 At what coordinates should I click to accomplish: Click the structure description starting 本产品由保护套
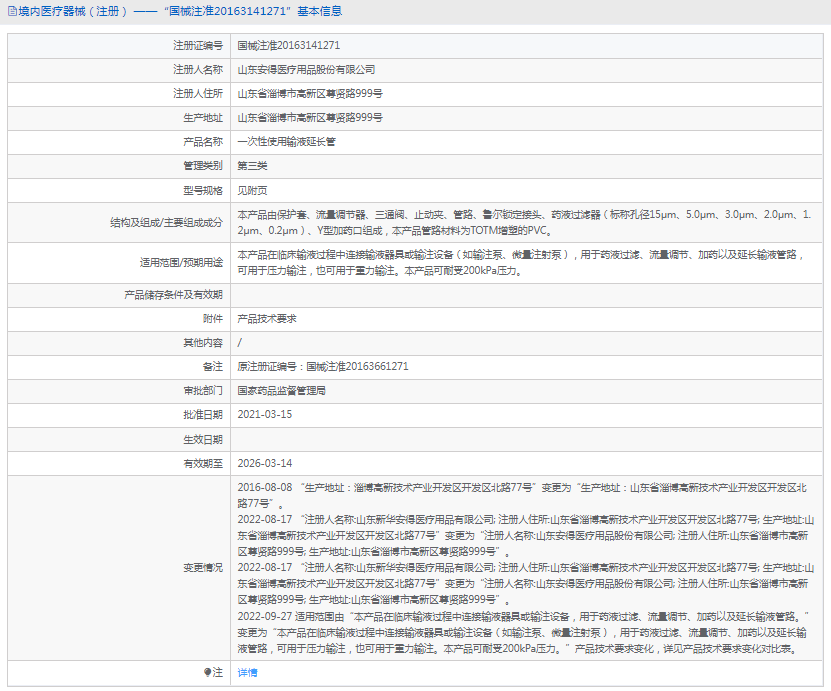(524, 223)
